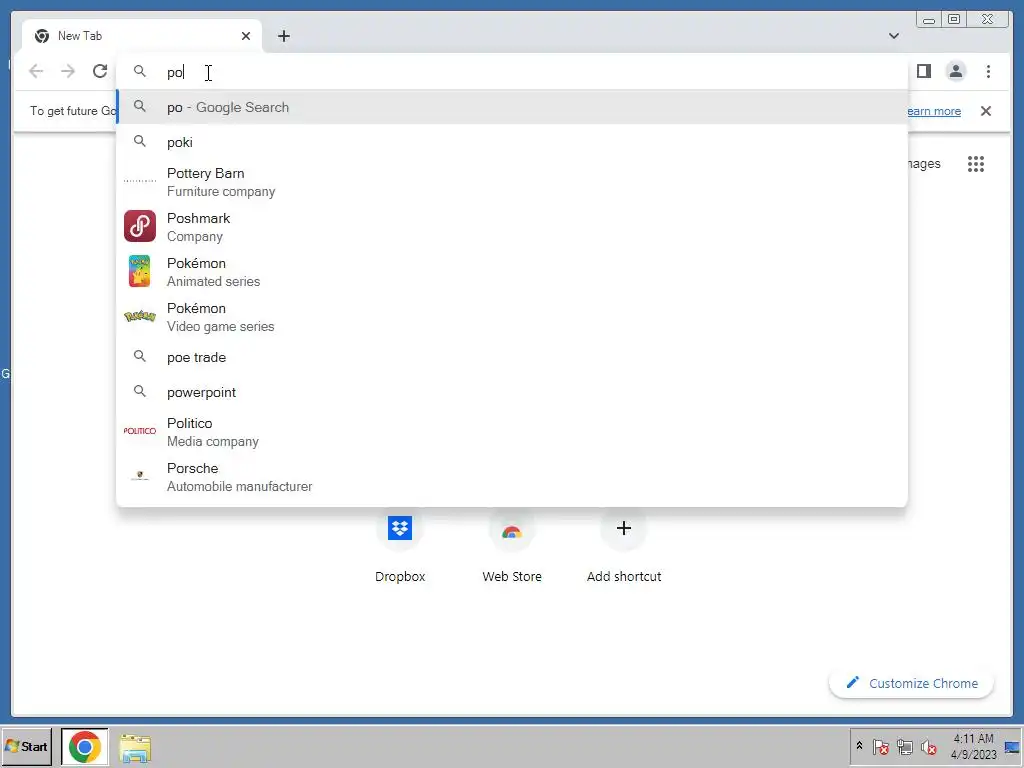Select the 'poe trade' suggestion
Screen dimensions: 1024x768
point(512,357)
